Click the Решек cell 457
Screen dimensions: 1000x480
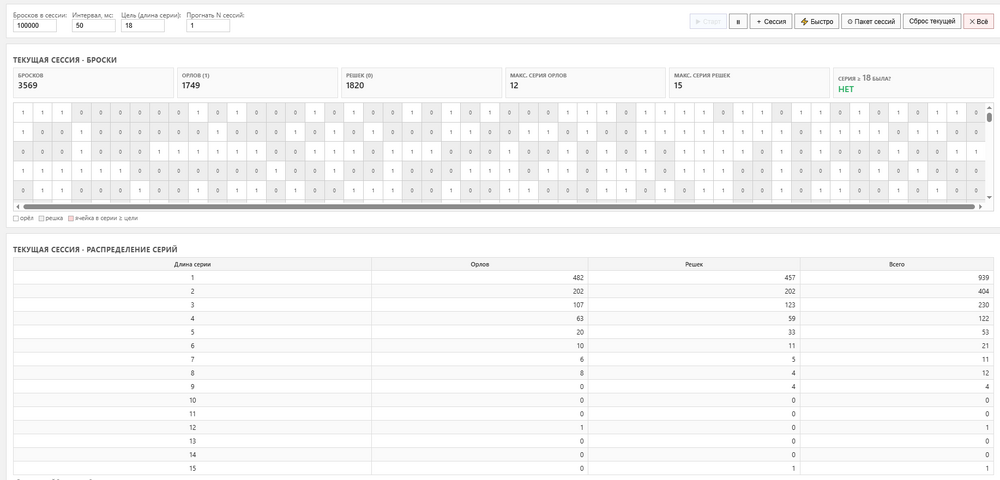click(694, 278)
